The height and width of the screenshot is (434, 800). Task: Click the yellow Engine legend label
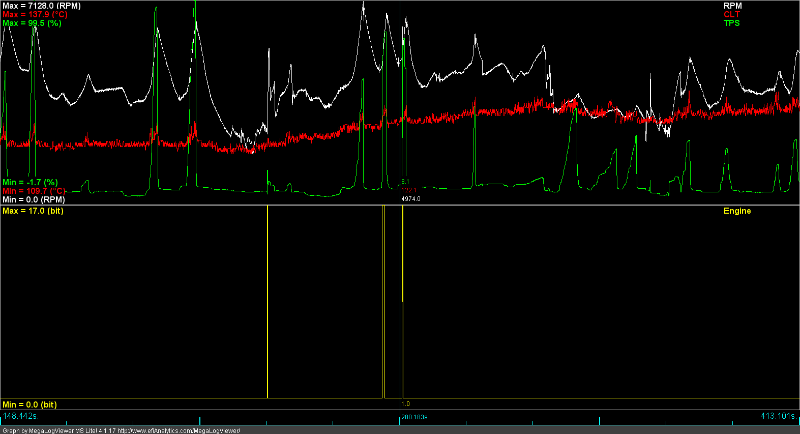(x=736, y=212)
